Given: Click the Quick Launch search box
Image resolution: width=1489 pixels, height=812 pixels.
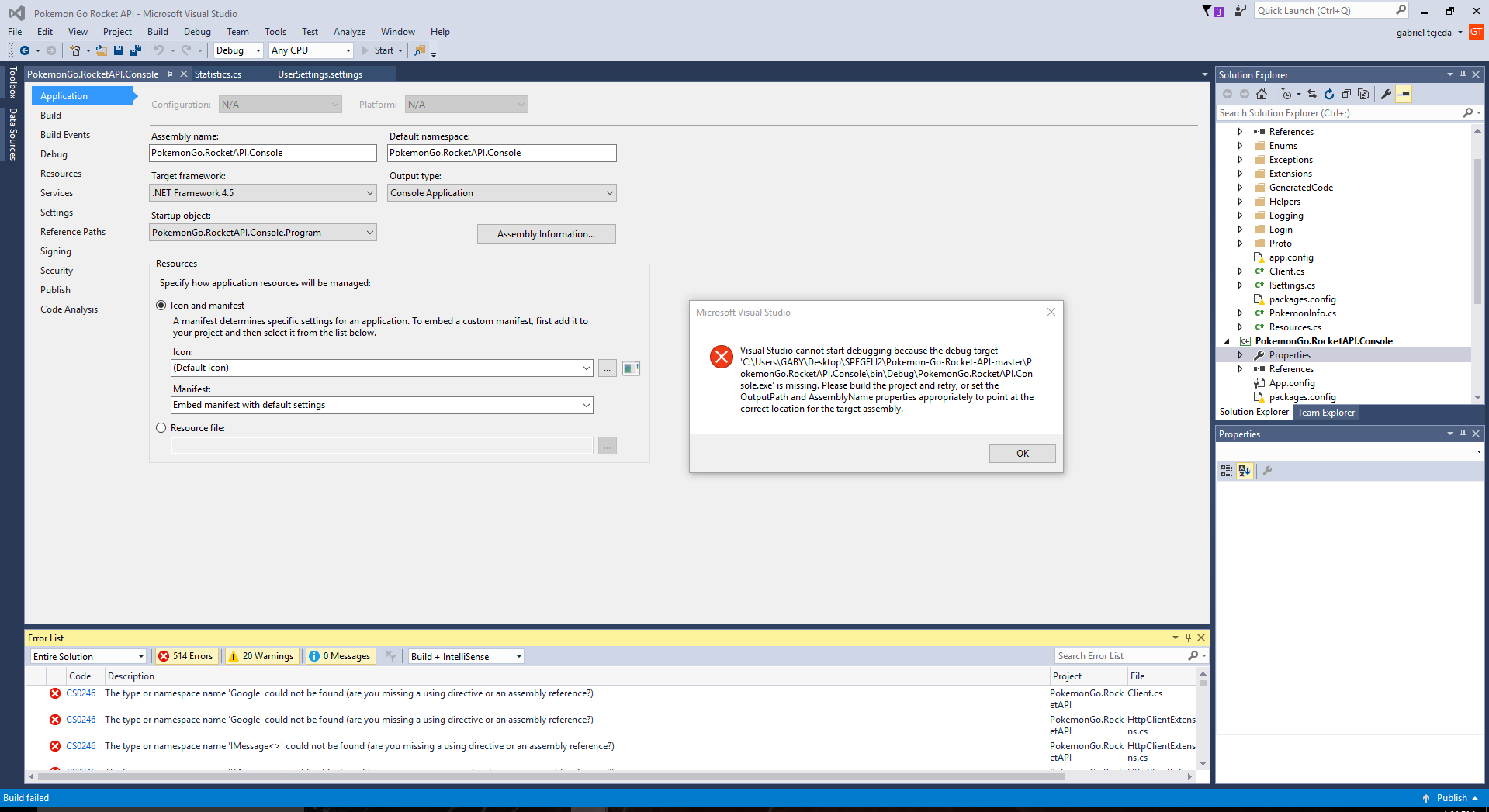Looking at the screenshot, I should coord(1331,10).
